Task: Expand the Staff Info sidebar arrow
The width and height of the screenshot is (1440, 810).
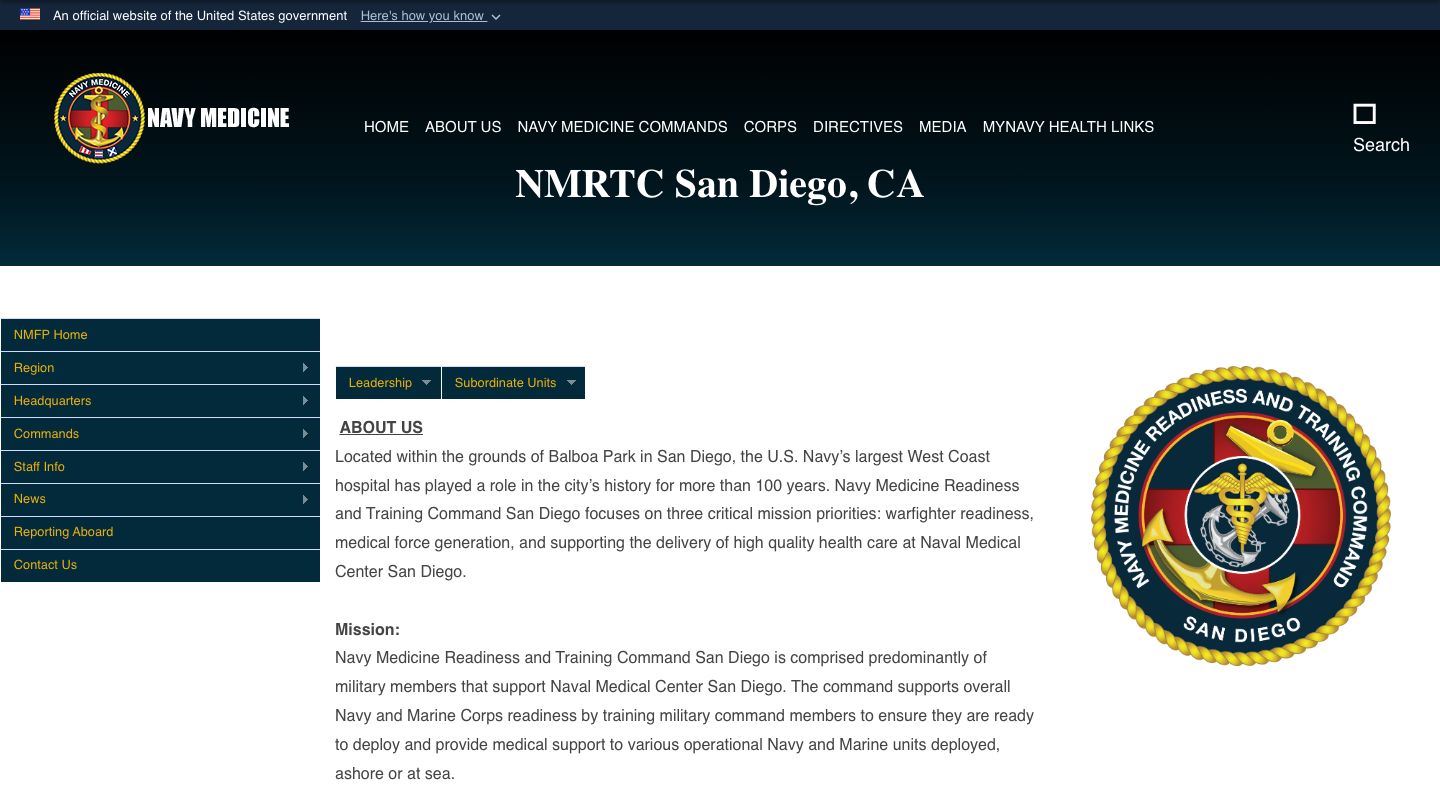Action: [x=305, y=466]
